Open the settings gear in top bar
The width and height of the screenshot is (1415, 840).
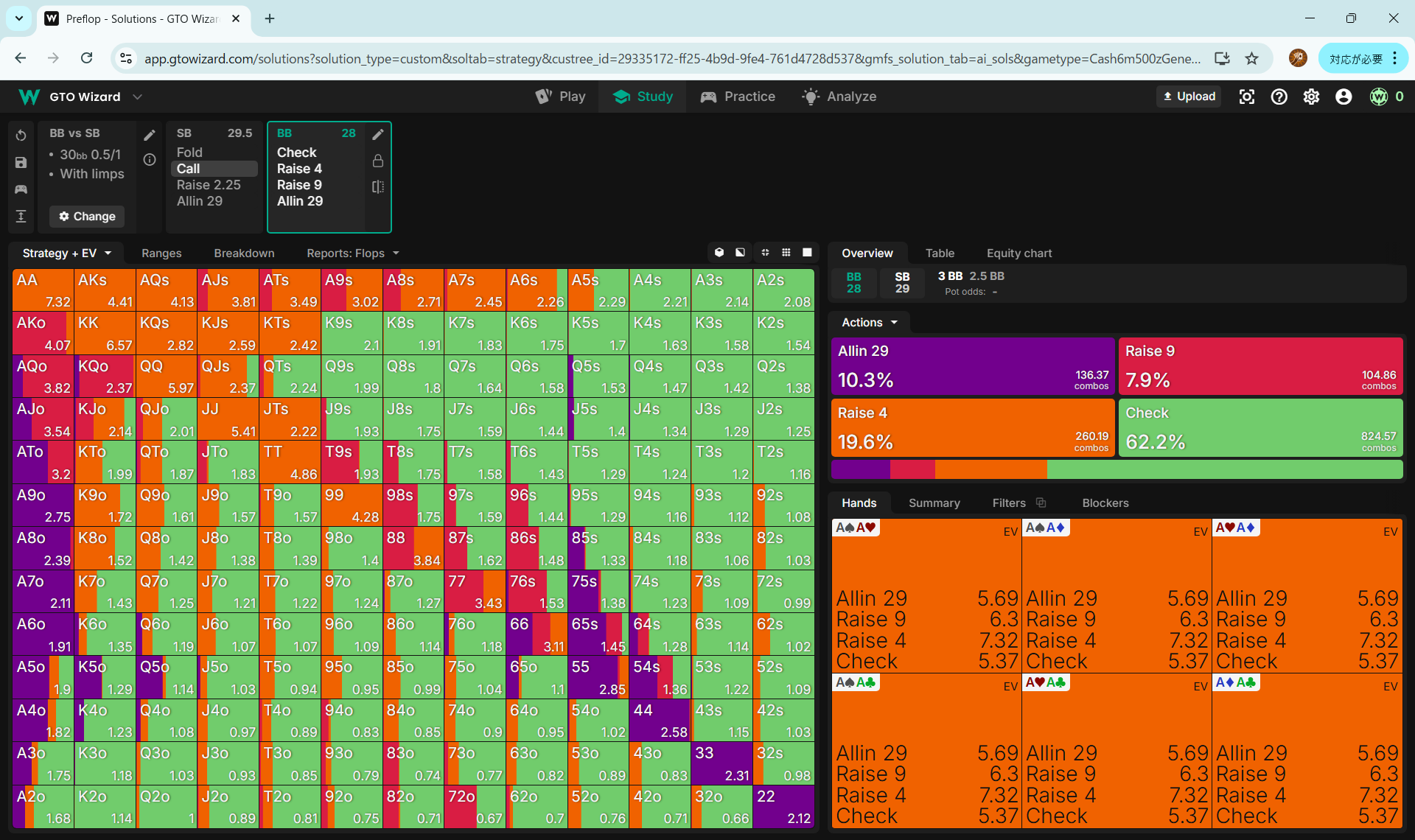coord(1311,97)
